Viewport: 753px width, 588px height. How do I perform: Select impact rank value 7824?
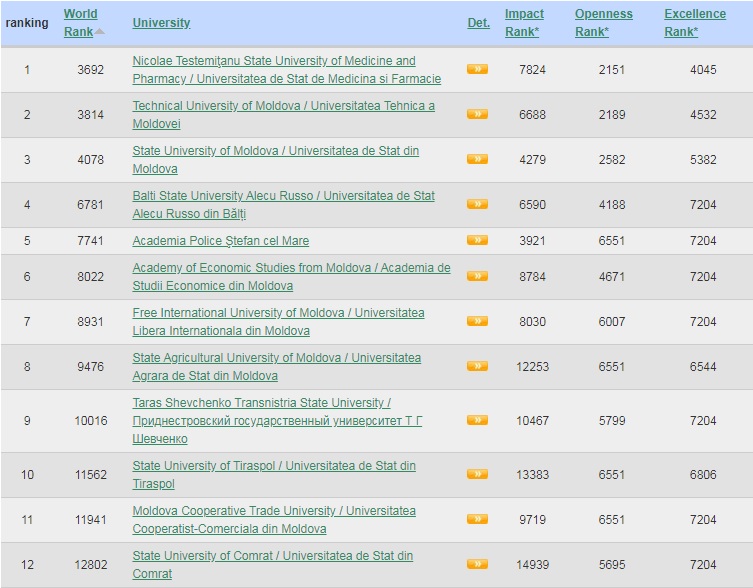(533, 70)
